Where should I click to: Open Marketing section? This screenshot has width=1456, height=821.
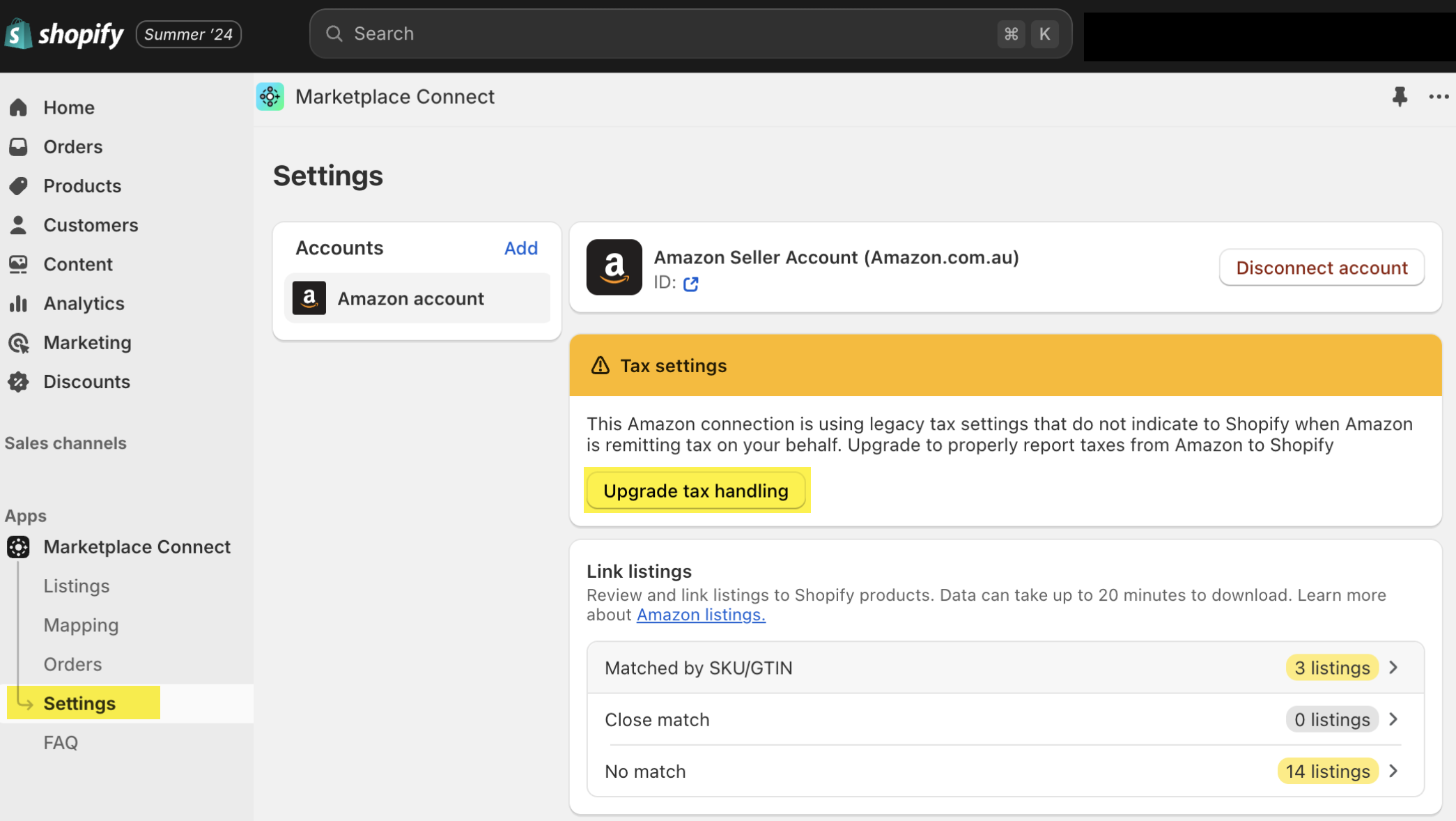(87, 342)
